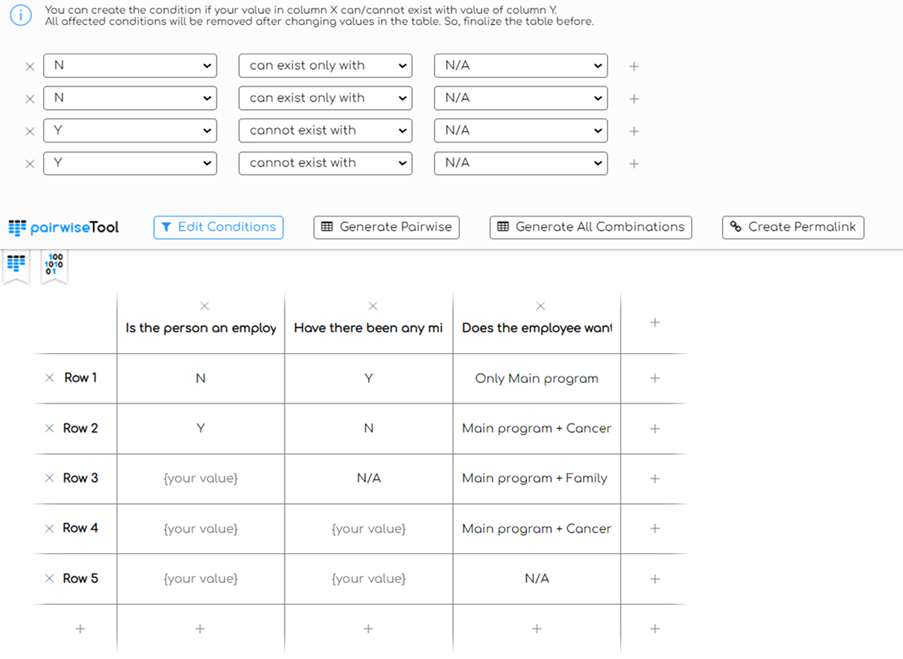The height and width of the screenshot is (659, 903).
Task: Edit Row 4 first column placeholder value
Action: [x=201, y=528]
